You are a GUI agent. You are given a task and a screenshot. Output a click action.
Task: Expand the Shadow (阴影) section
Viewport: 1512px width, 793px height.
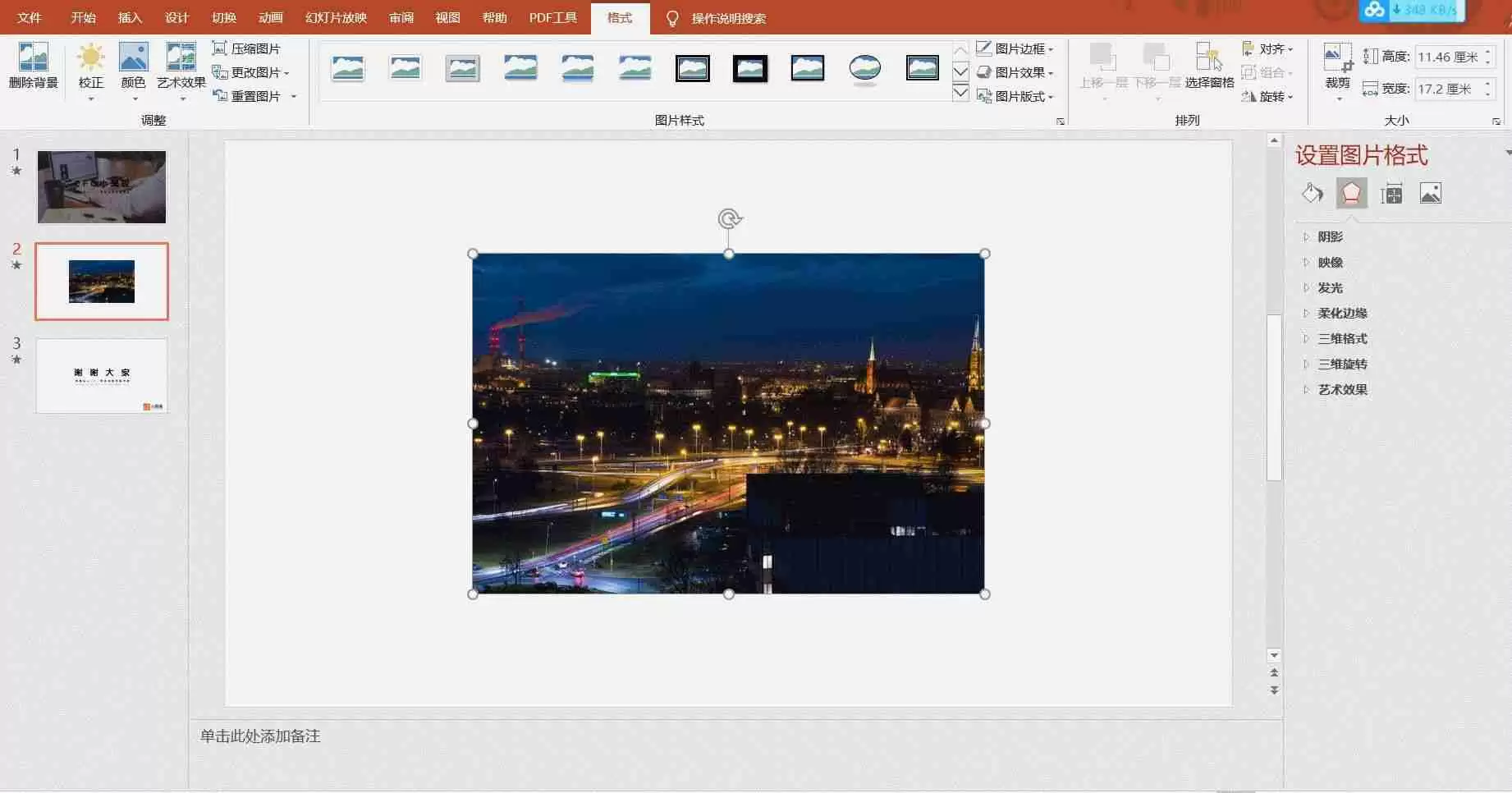[x=1330, y=237]
